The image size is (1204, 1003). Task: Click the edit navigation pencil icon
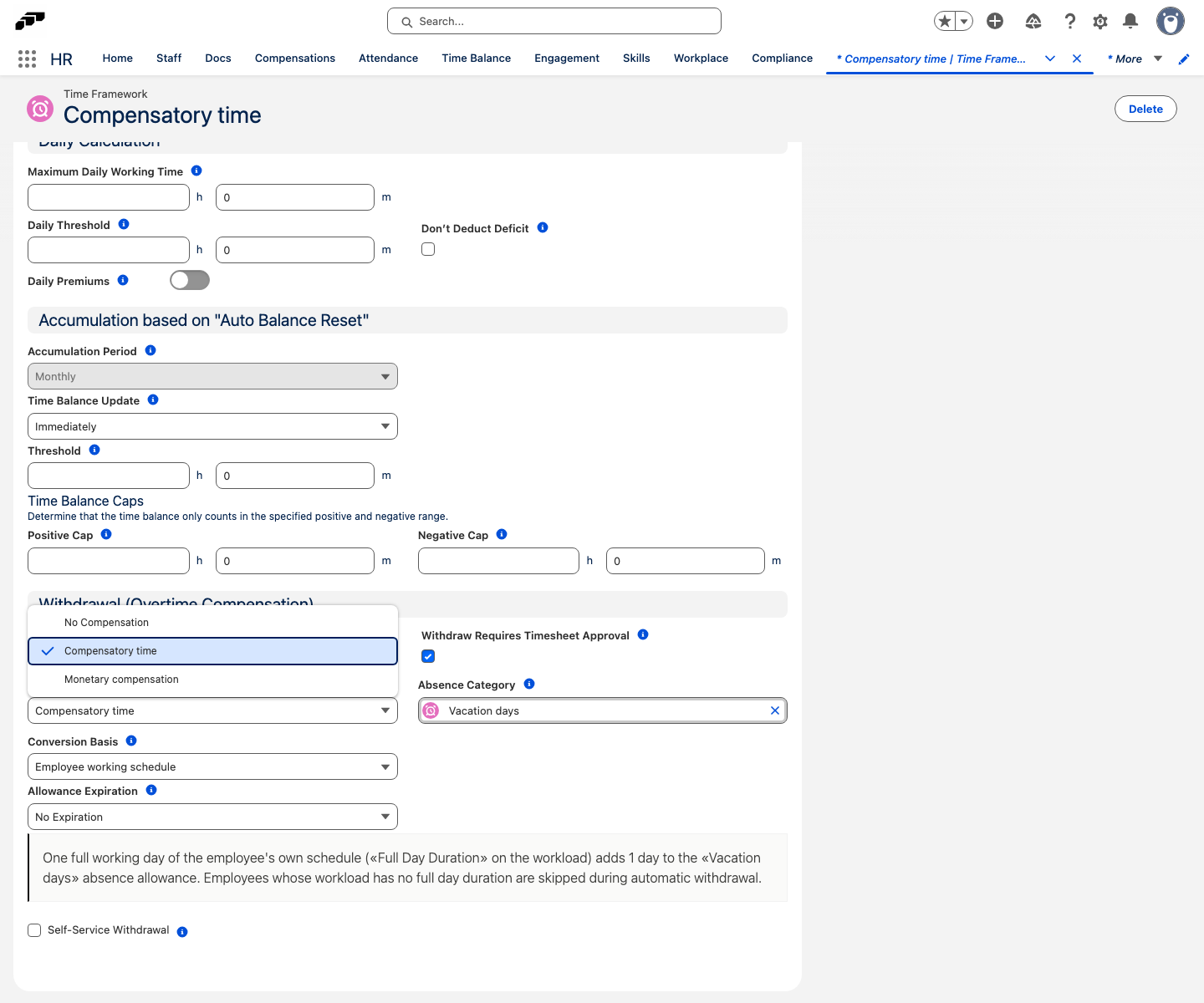pos(1184,59)
